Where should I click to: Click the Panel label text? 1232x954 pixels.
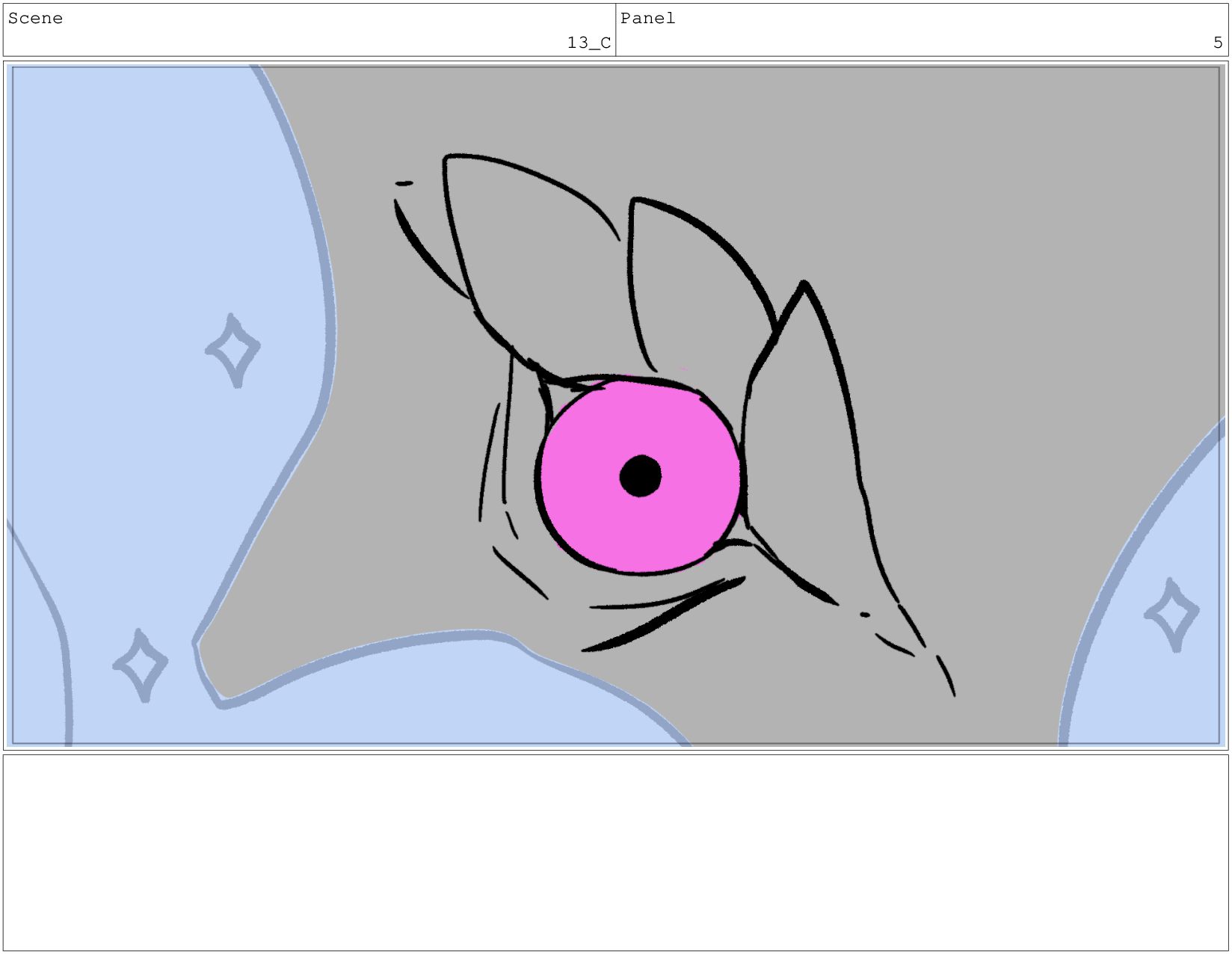tap(647, 19)
